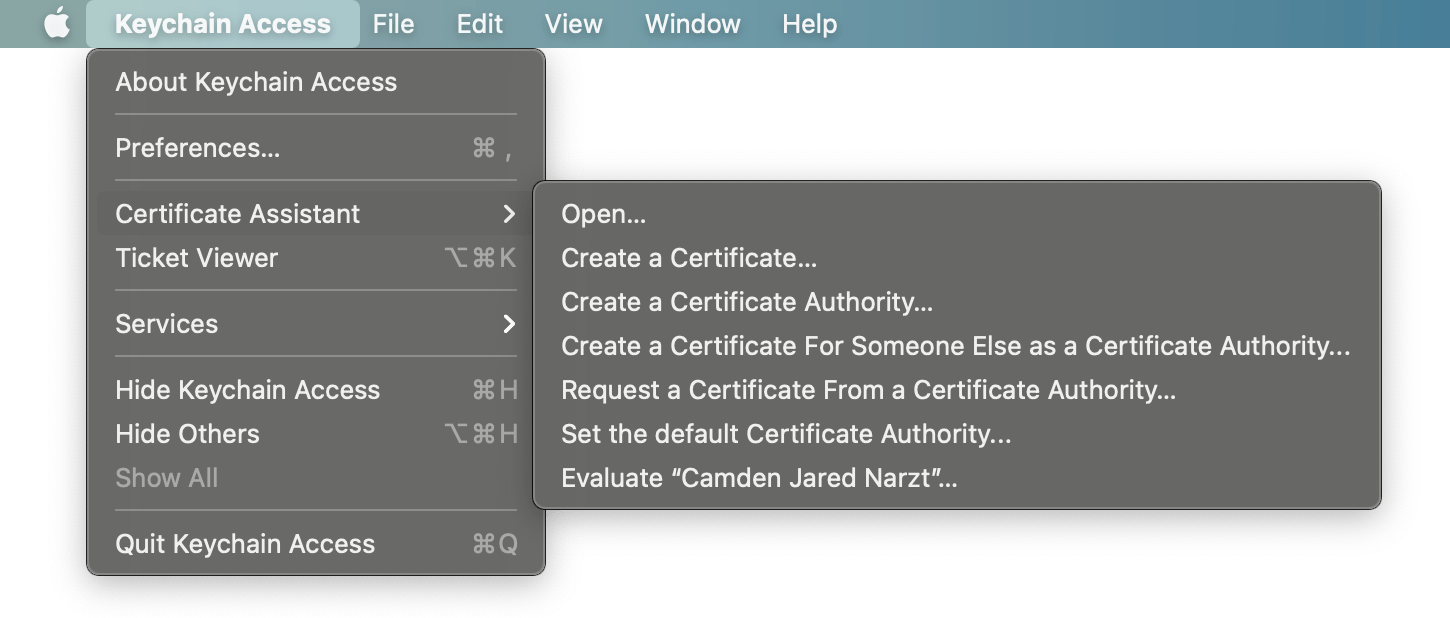Launch Ticket Viewer
Viewport: 1450px width, 618px height.
pyautogui.click(x=197, y=258)
